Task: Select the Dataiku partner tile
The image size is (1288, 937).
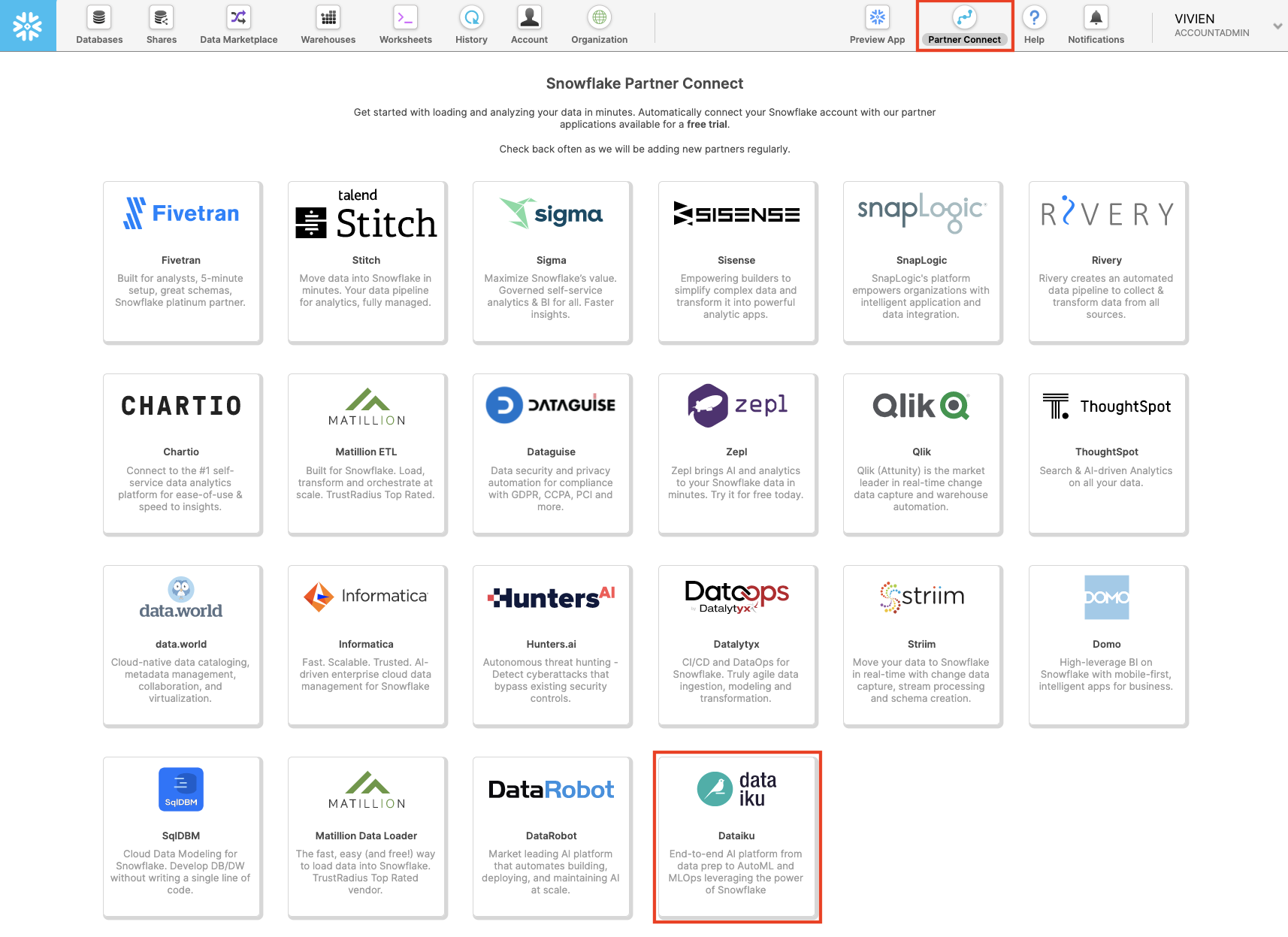Action: (x=736, y=836)
